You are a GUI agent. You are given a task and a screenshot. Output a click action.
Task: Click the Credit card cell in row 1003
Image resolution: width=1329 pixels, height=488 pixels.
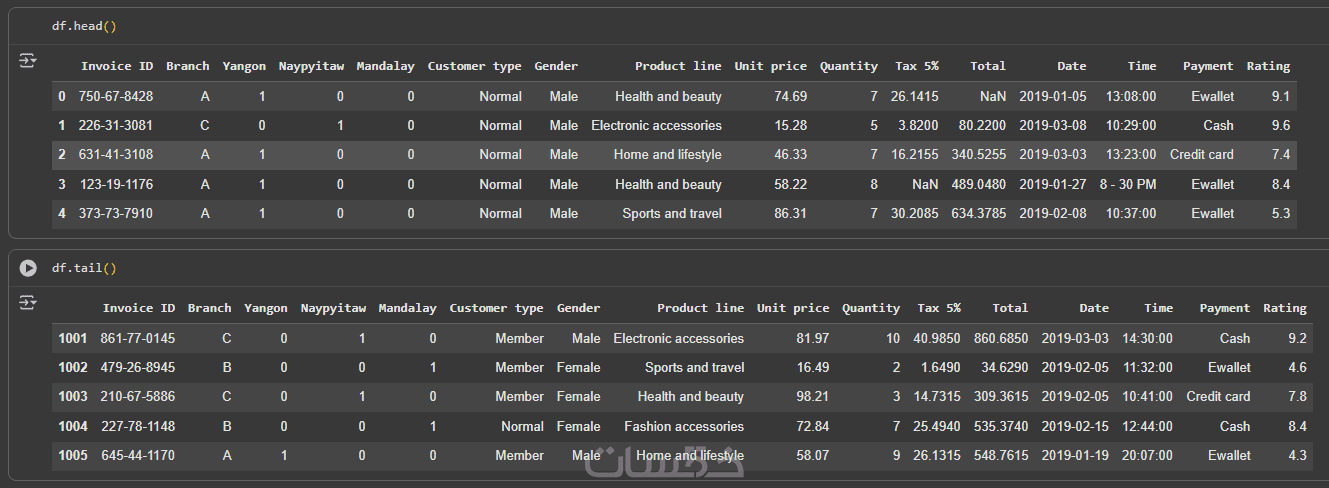[1218, 396]
